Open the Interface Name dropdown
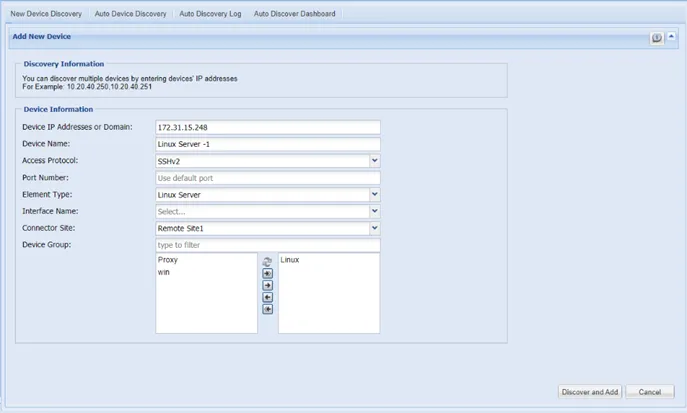This screenshot has height=413, width=687. click(375, 212)
